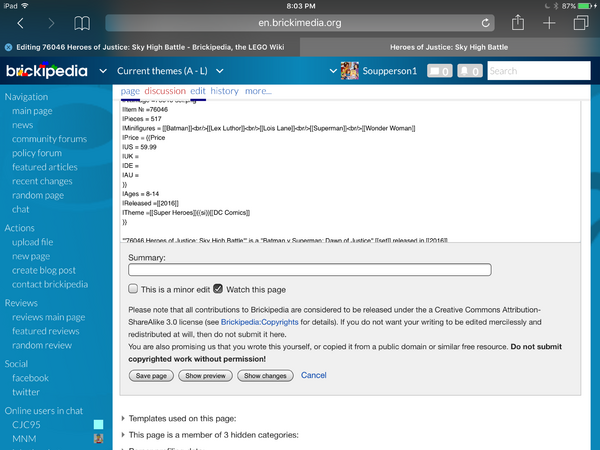The width and height of the screenshot is (600, 450).
Task: Tap the Wi-Fi indicator in status bar
Action: (x=24, y=6)
